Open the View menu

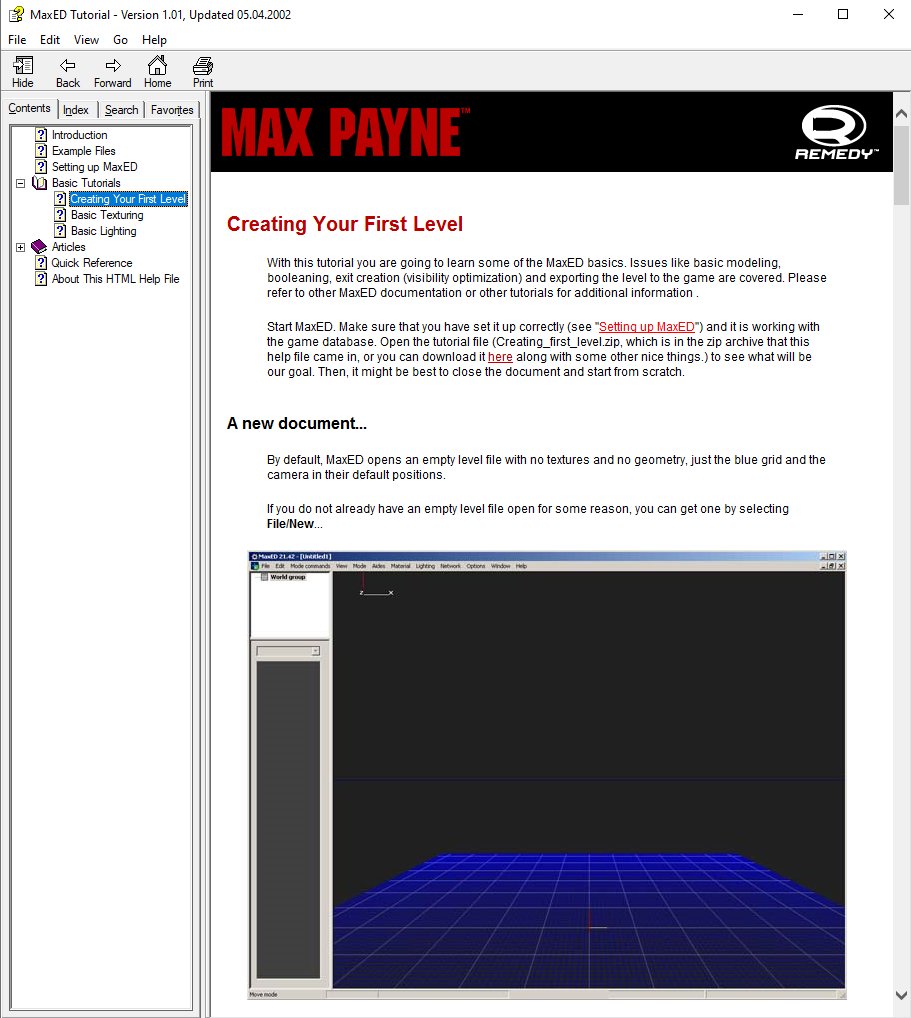click(x=86, y=40)
